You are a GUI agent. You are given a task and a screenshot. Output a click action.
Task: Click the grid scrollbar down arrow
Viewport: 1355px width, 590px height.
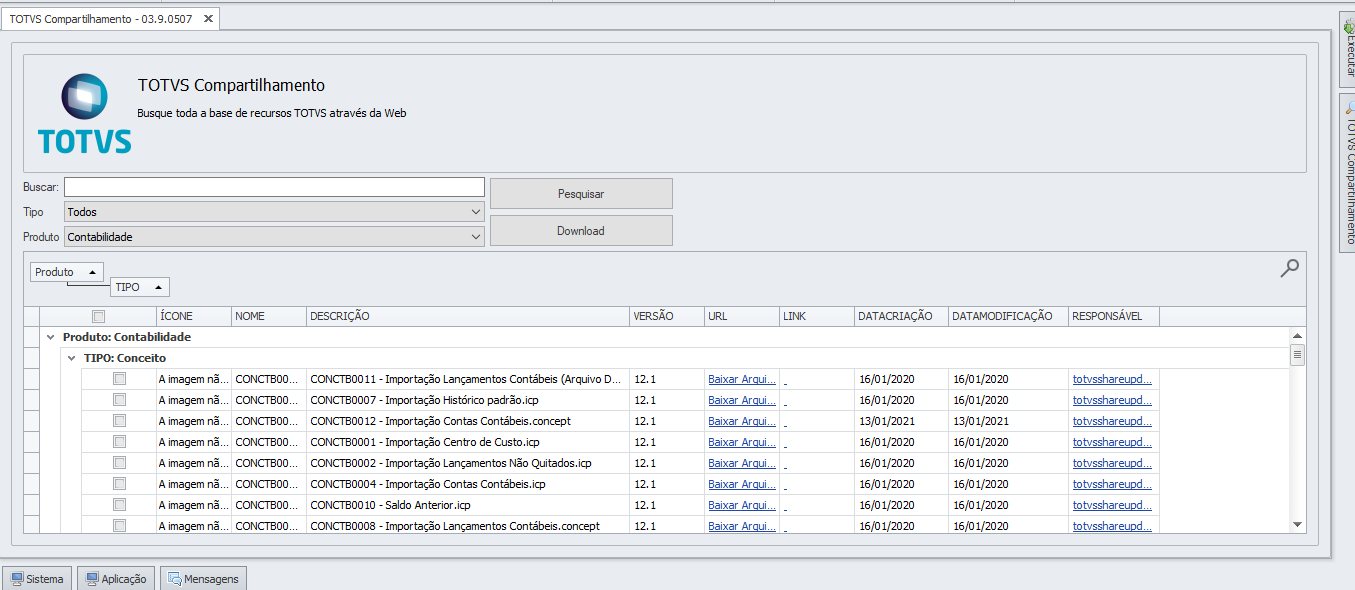pos(1298,524)
